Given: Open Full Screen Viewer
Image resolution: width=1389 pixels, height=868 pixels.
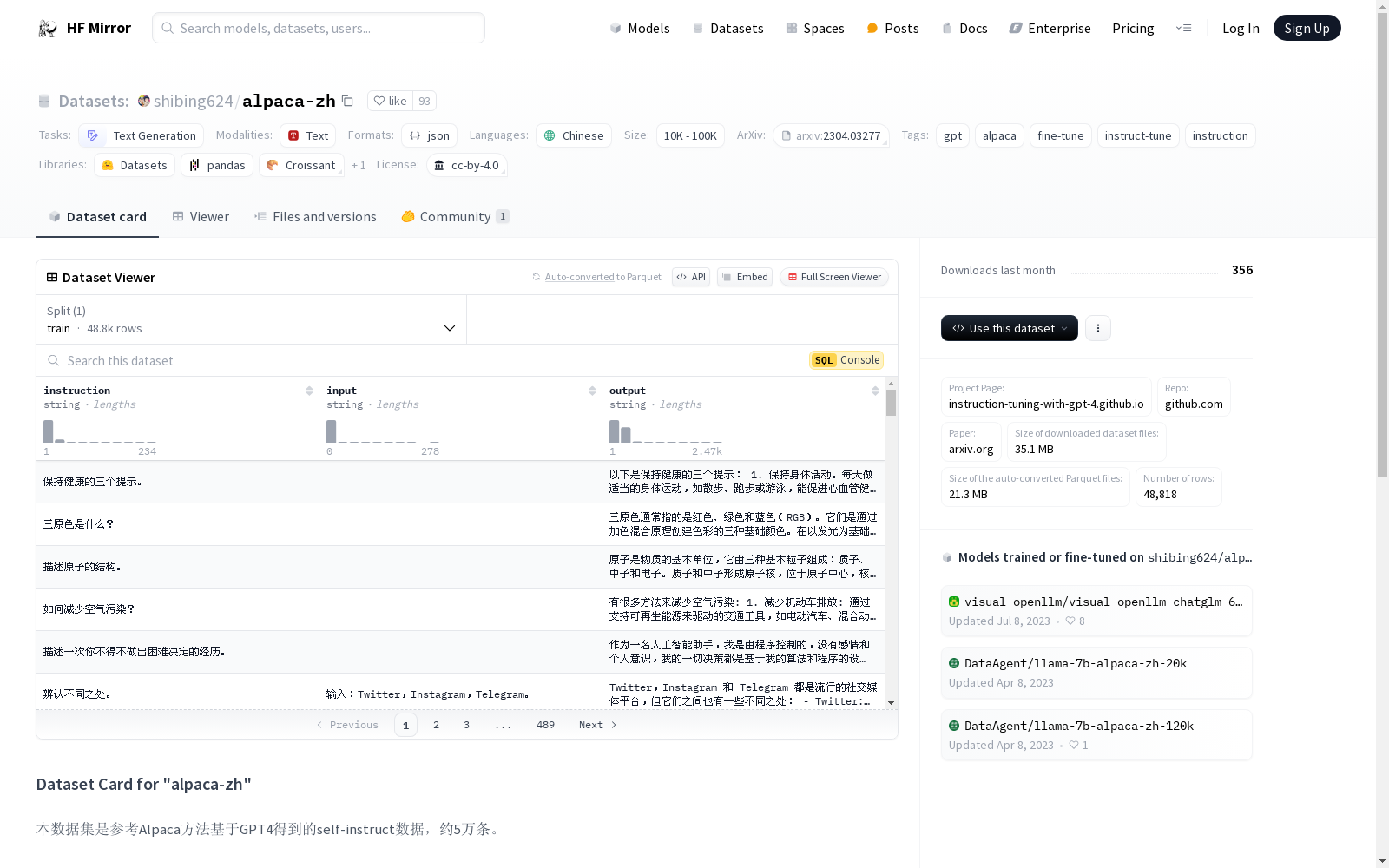Looking at the screenshot, I should pyautogui.click(x=834, y=277).
